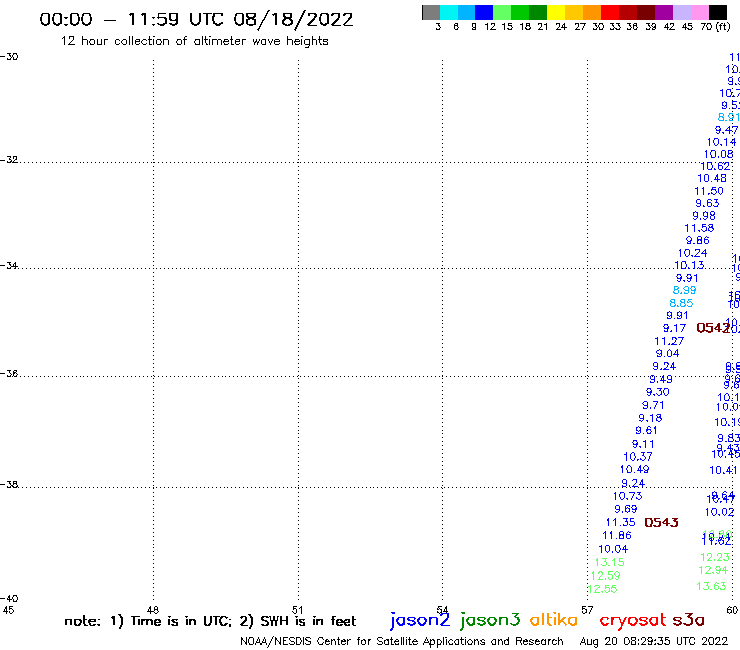Click the NOAA/NESDIS Center credit line
This screenshot has width=740, height=650.
[x=402, y=641]
